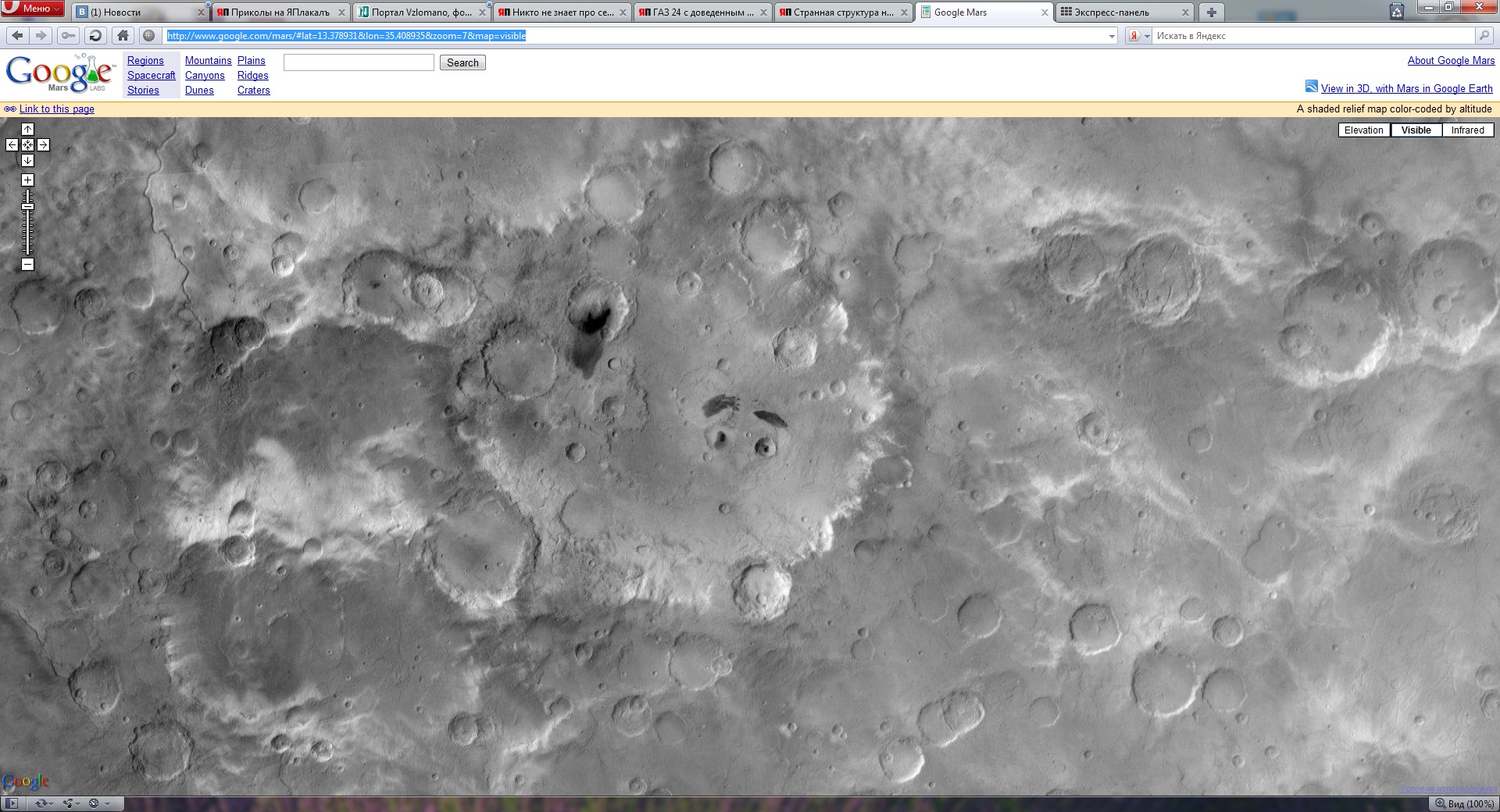The width and height of the screenshot is (1500, 812).
Task: Pan the map down with arrow button
Action: (27, 160)
